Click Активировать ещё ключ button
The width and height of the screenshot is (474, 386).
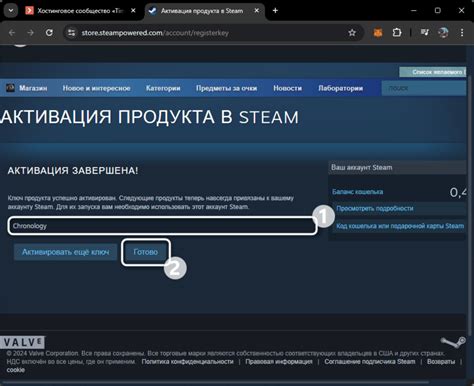click(65, 252)
